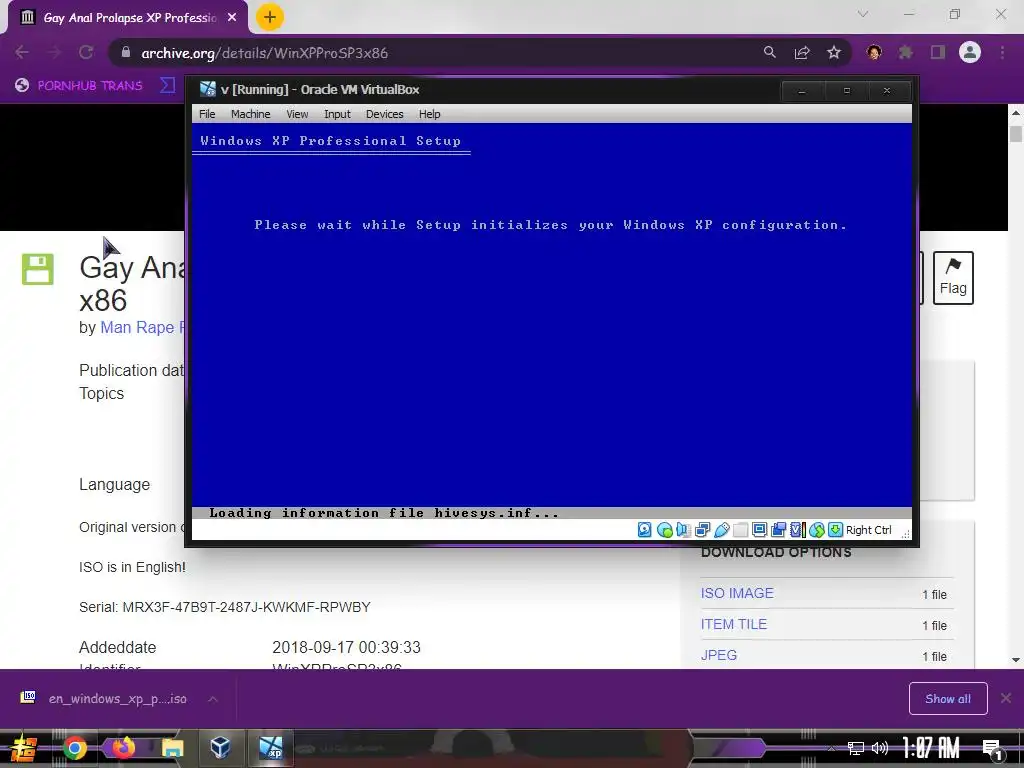Click the display monitor icon in VirtualBox status bar
The image size is (1024, 768).
point(759,530)
